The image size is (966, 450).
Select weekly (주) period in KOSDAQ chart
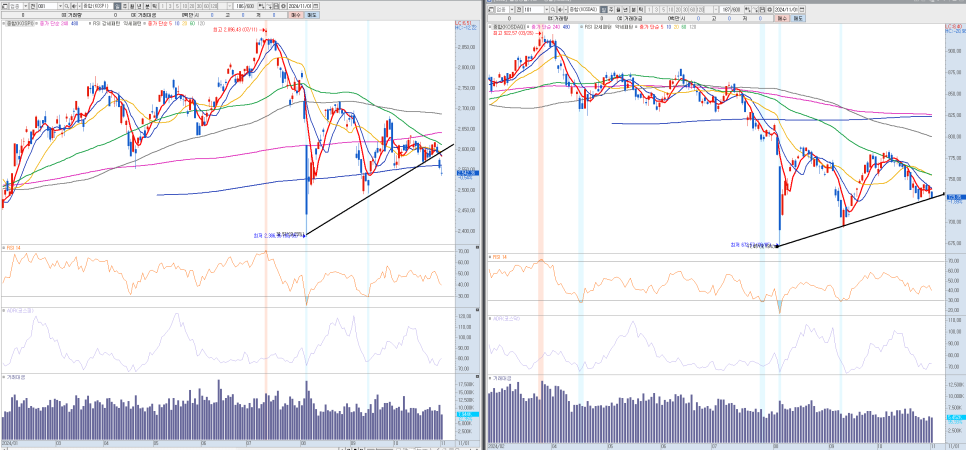click(611, 9)
